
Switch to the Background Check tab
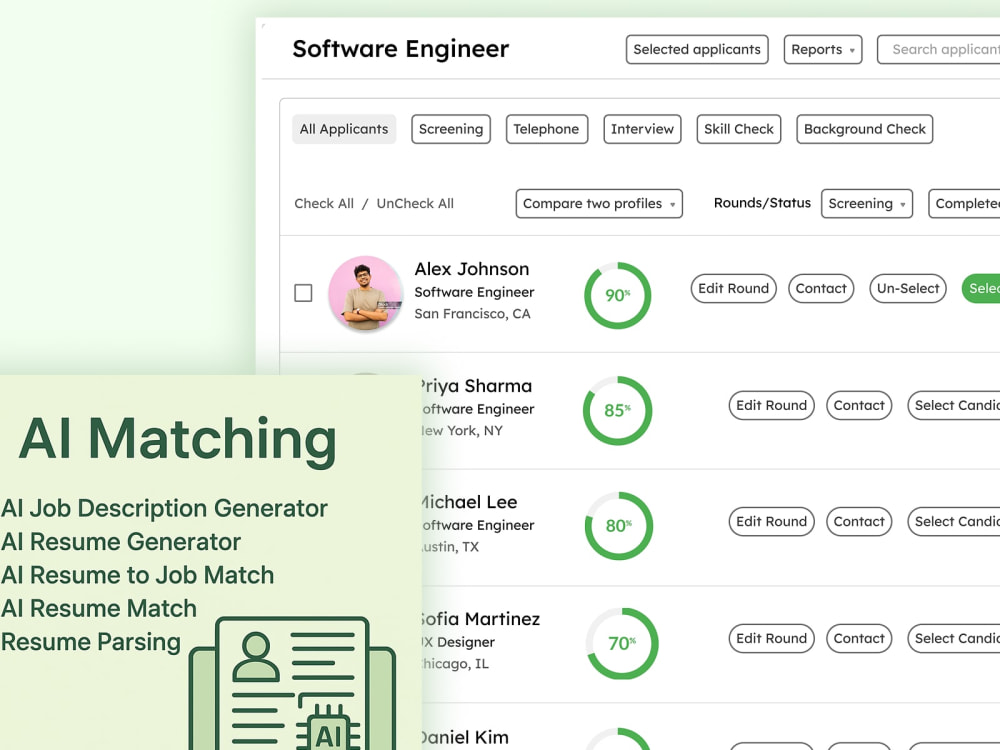tap(864, 129)
